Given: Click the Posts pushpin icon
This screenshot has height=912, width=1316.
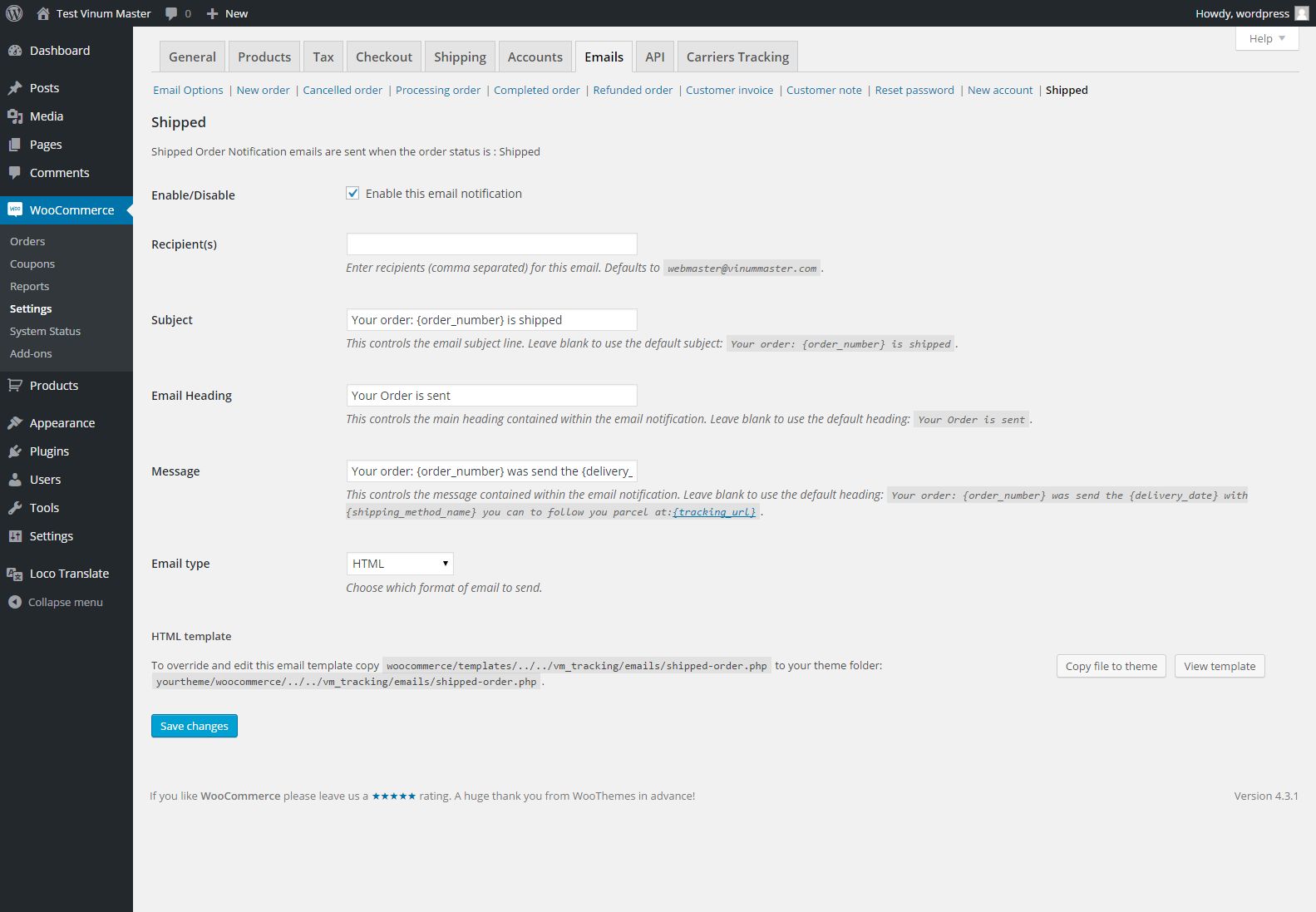Looking at the screenshot, I should point(15,88).
